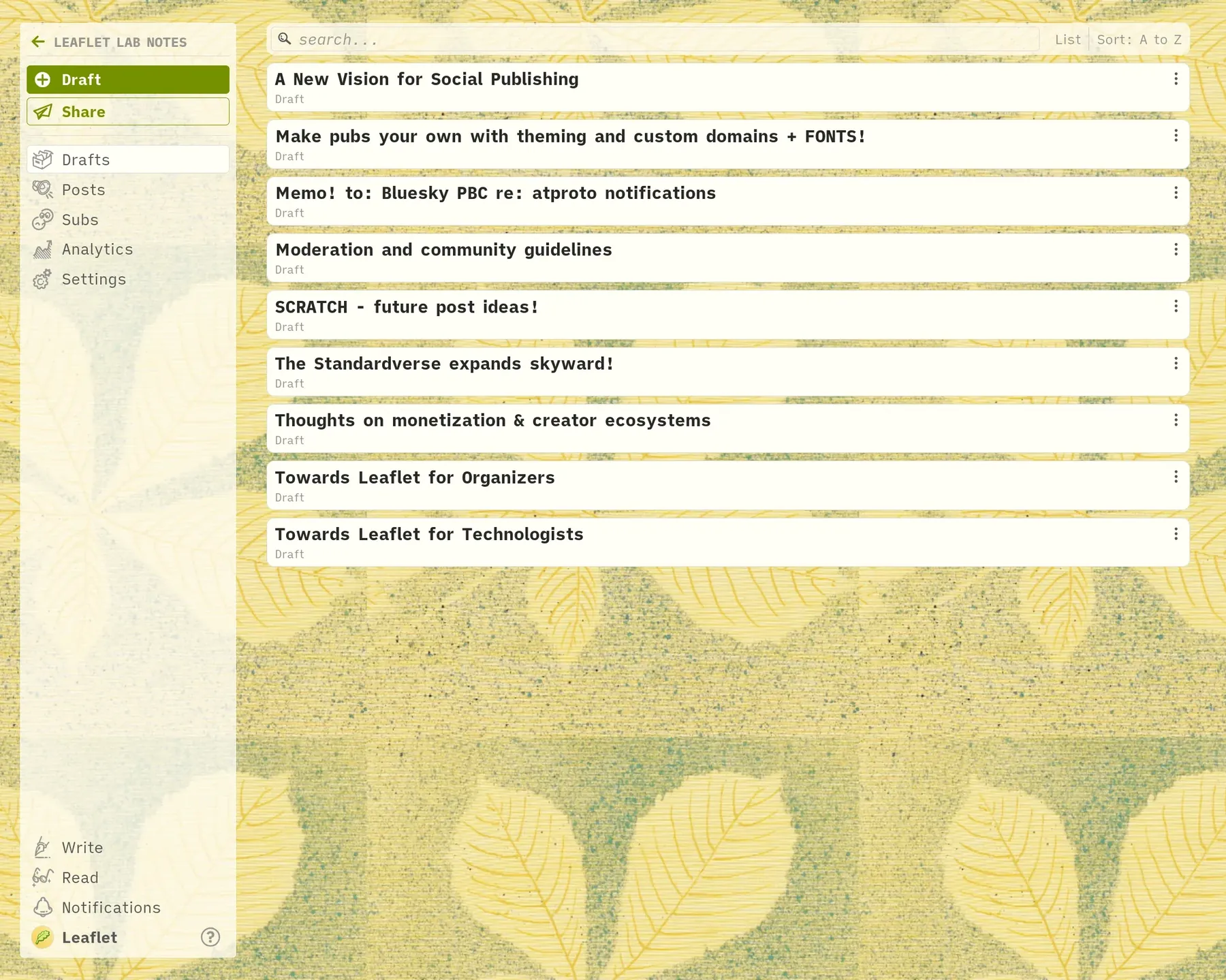Click the Drafts box icon in sidebar
The height and width of the screenshot is (980, 1226).
coord(43,159)
